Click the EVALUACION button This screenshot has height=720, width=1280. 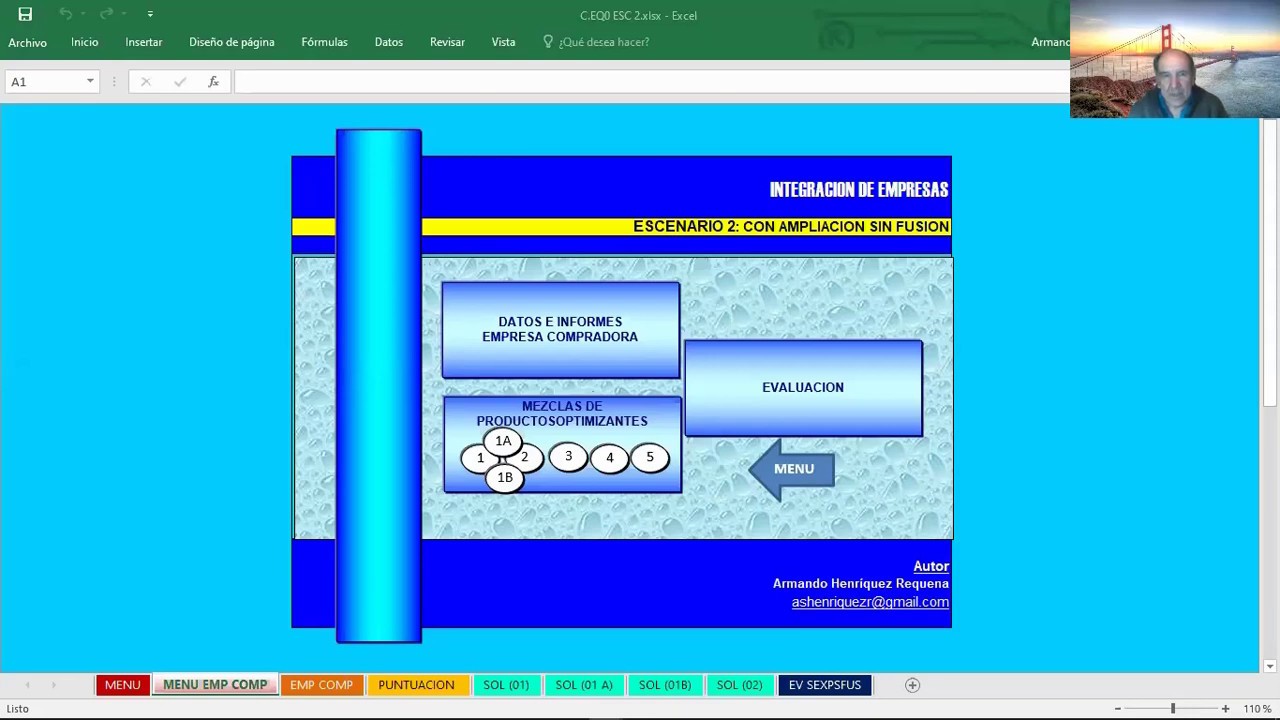point(803,388)
